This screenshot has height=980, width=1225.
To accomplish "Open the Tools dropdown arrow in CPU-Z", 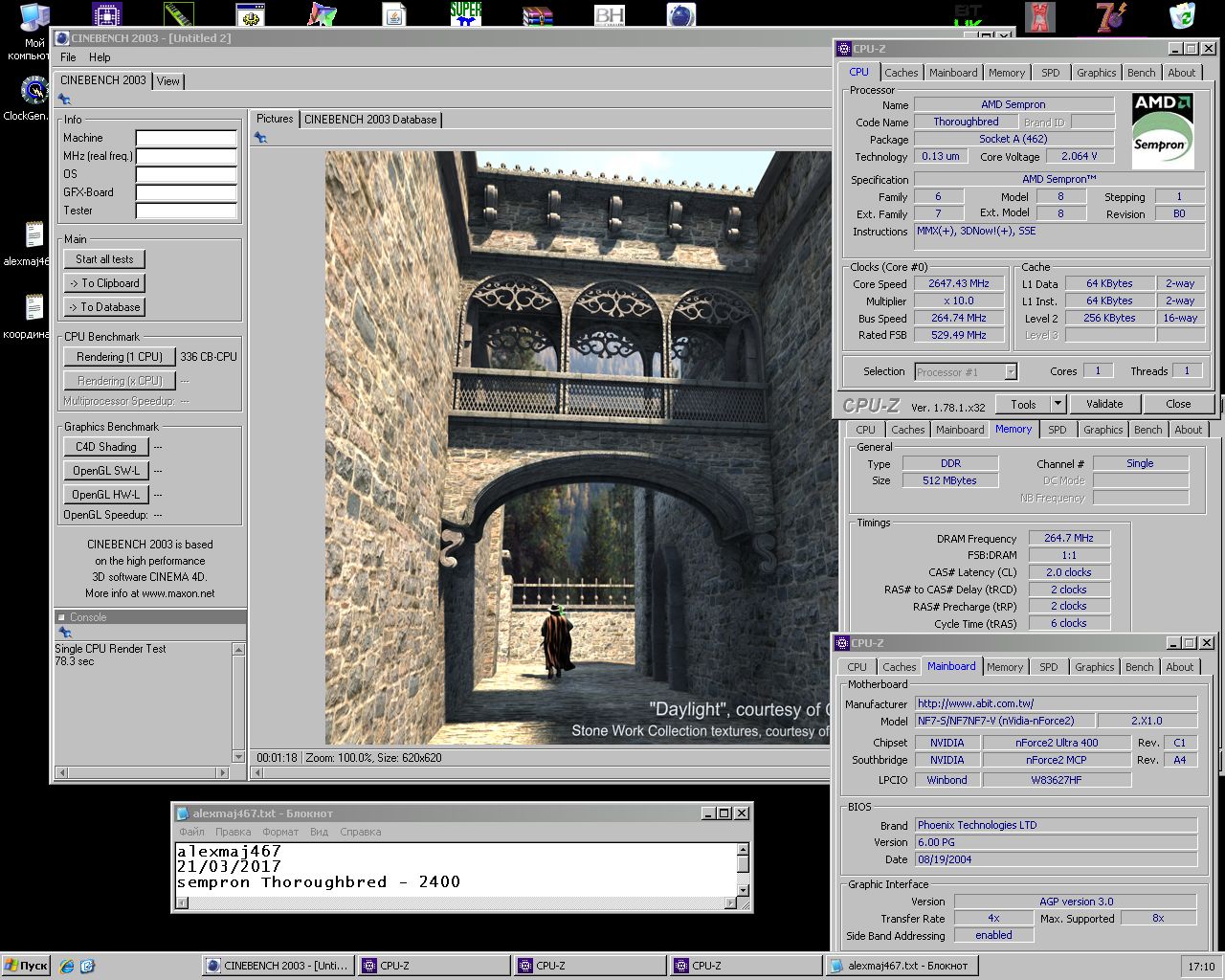I will coord(1058,404).
